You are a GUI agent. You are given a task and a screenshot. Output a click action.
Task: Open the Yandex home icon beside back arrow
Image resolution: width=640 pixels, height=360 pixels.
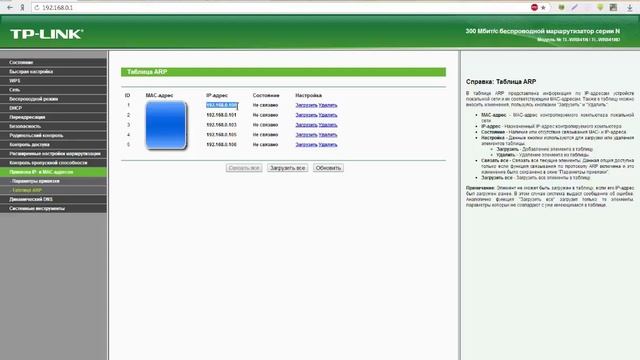pyautogui.click(x=22, y=7)
